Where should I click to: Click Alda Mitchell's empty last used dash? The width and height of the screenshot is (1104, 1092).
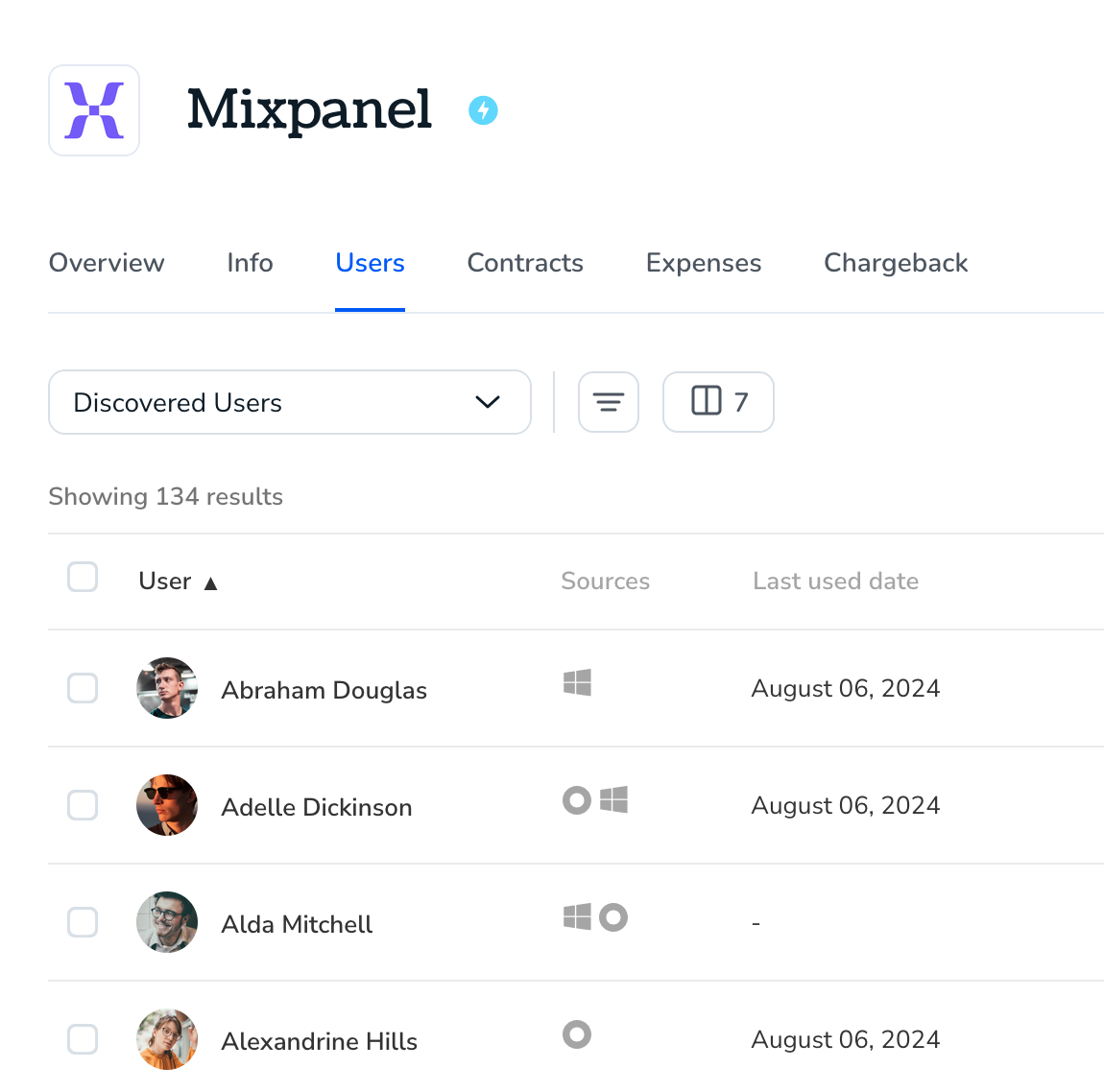point(756,922)
